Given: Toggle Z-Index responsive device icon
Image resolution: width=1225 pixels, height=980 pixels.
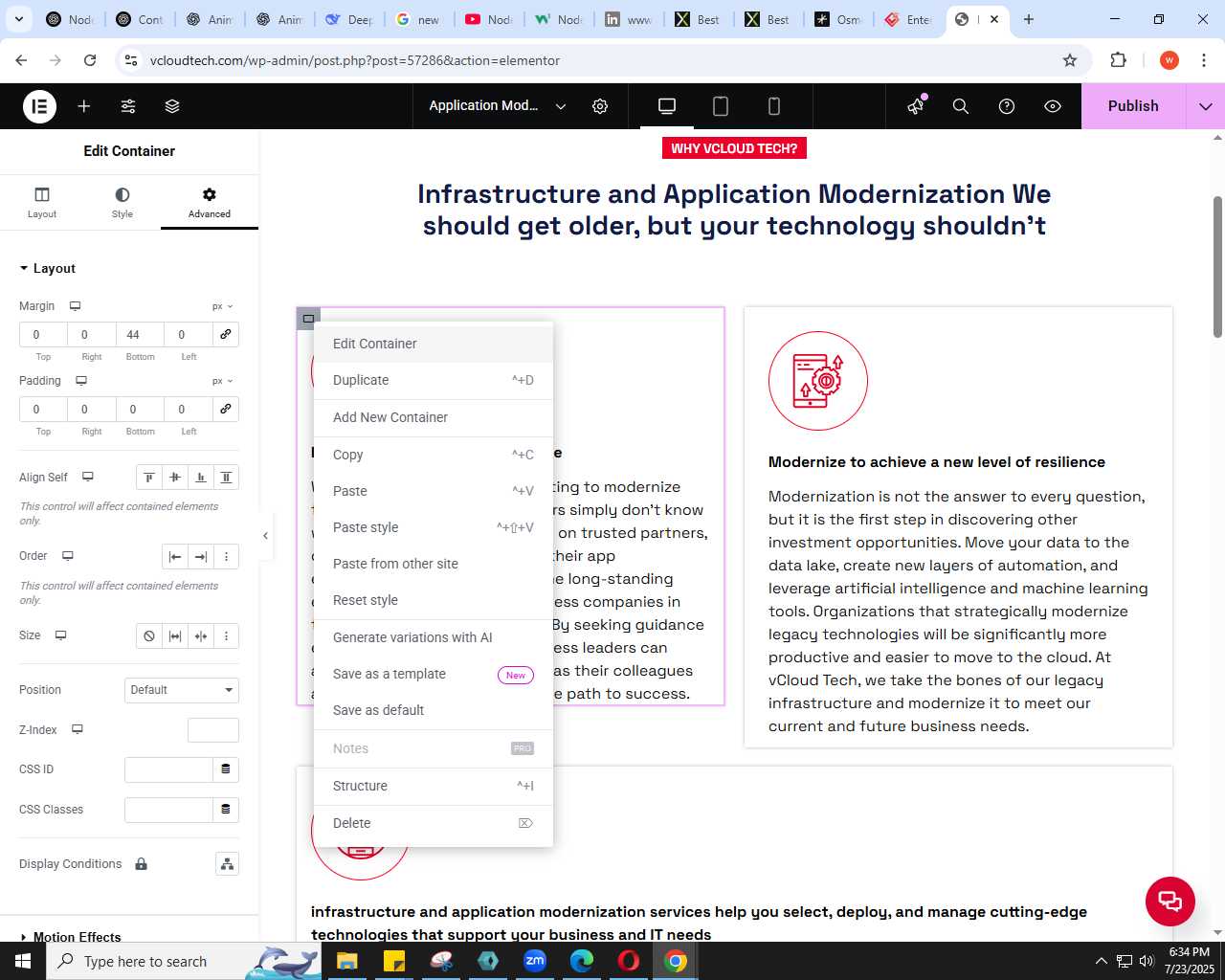Looking at the screenshot, I should tap(78, 730).
